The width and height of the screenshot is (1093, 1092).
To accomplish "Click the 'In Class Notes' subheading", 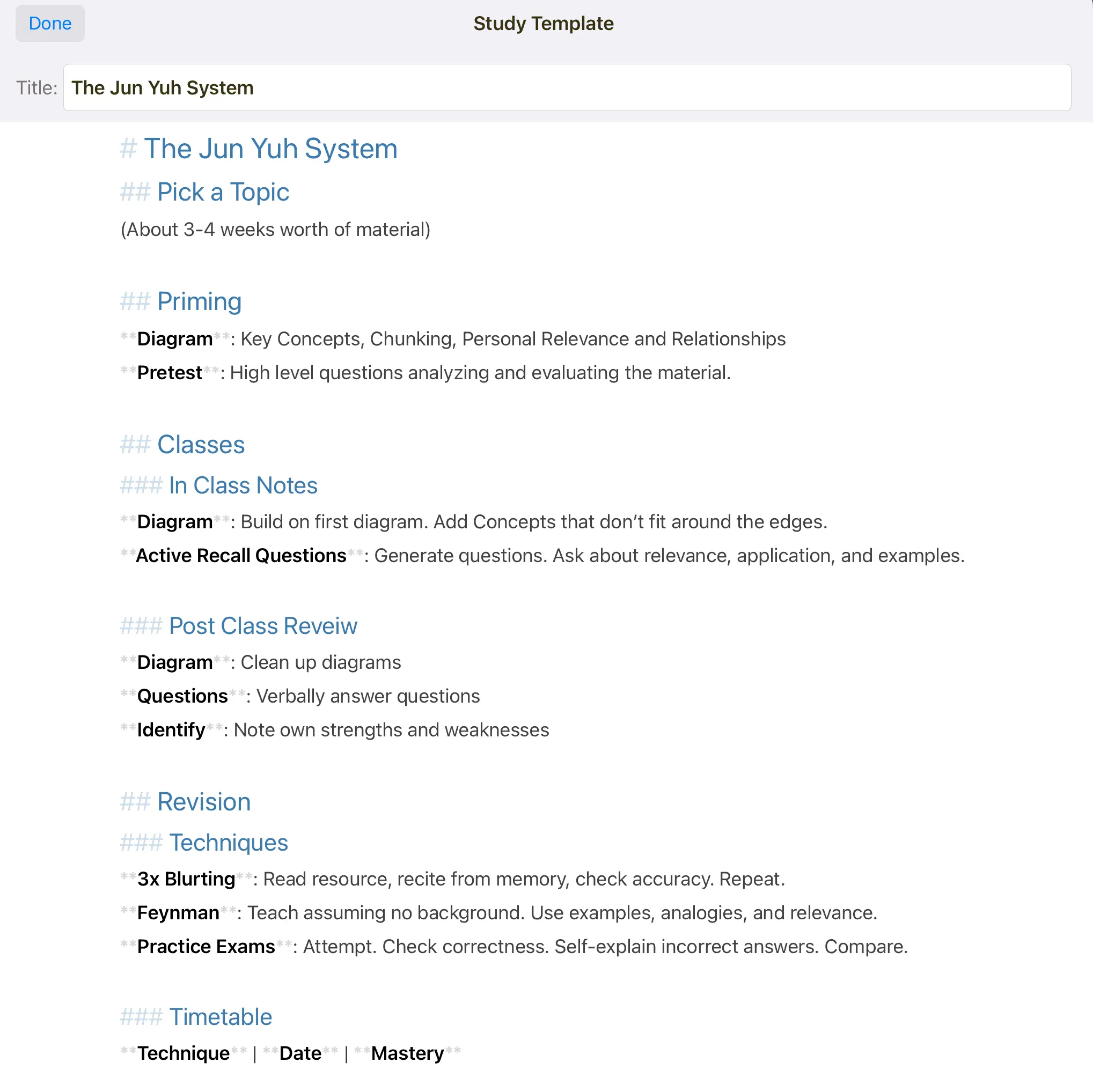I will [x=243, y=485].
